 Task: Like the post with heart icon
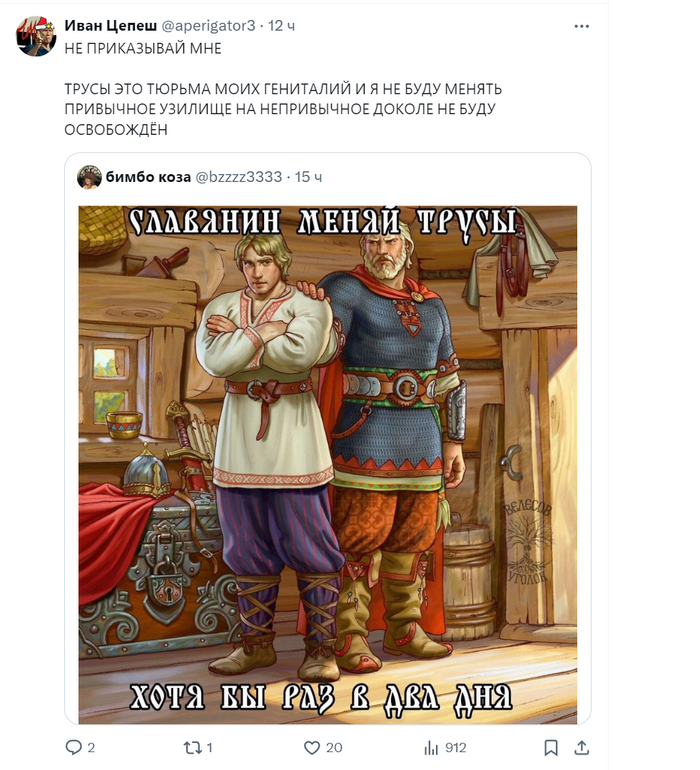312,748
